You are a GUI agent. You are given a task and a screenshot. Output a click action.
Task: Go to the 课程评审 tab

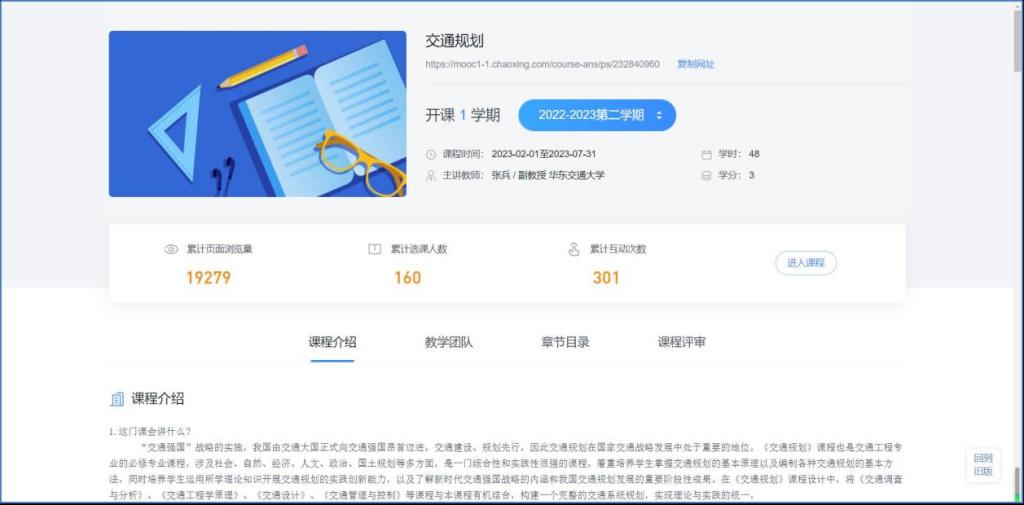pyautogui.click(x=682, y=342)
